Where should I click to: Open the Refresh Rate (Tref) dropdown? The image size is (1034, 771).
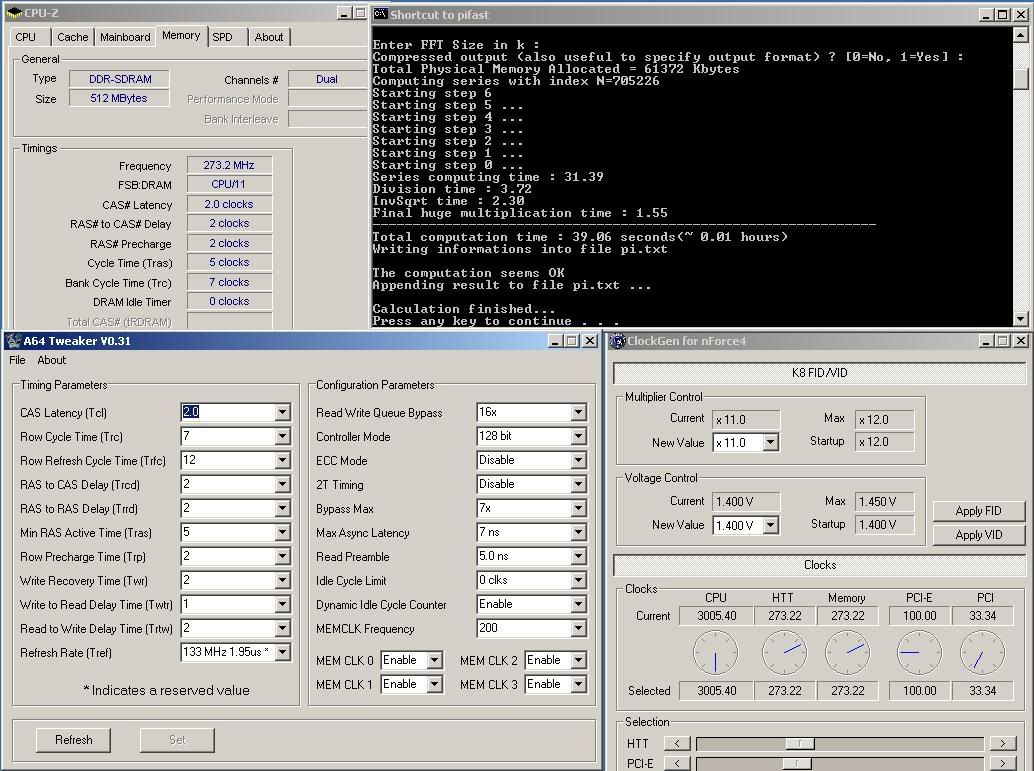[x=282, y=652]
